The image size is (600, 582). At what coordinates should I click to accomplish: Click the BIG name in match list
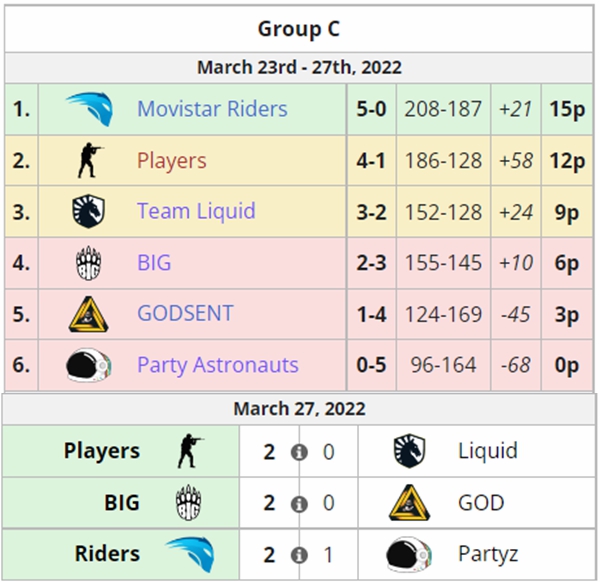point(122,503)
